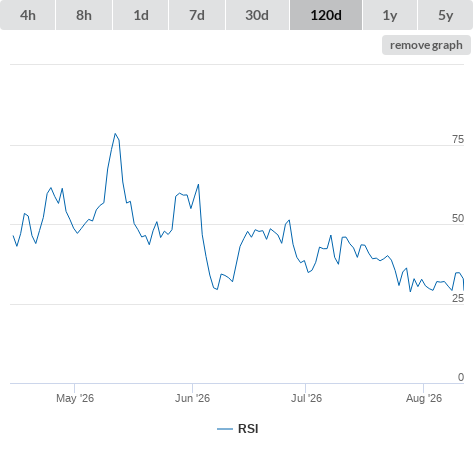474x455 pixels.
Task: Click the Aug '26 axis label
Action: click(x=424, y=398)
